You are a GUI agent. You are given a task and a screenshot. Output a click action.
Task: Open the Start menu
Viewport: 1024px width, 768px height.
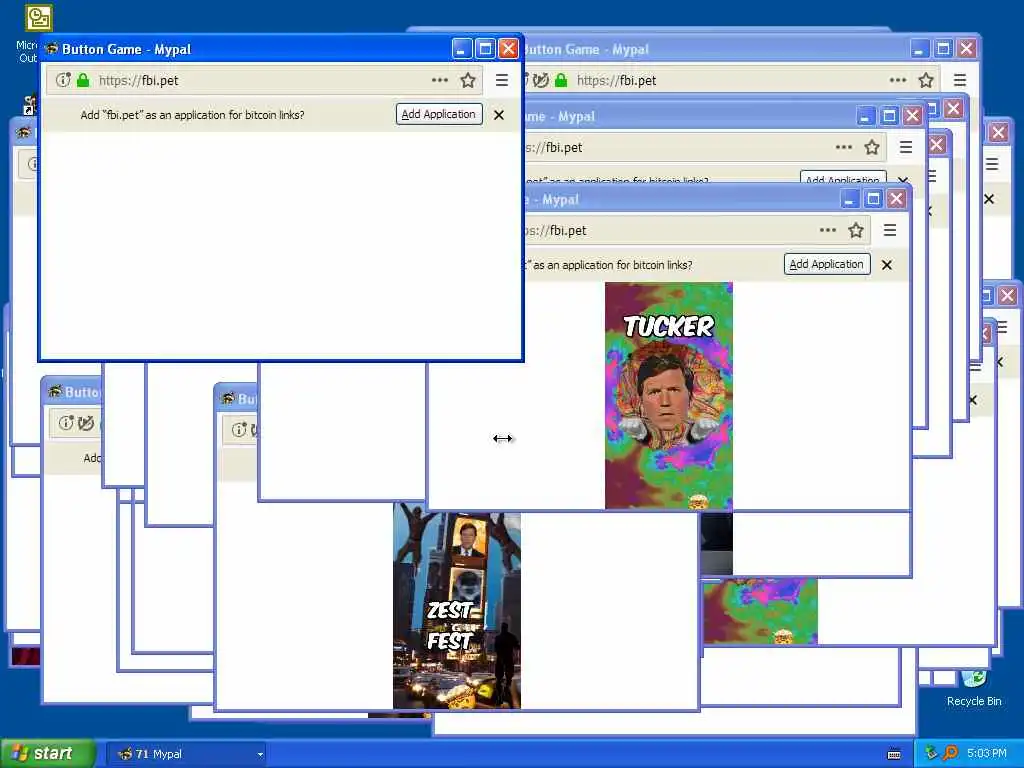48,753
